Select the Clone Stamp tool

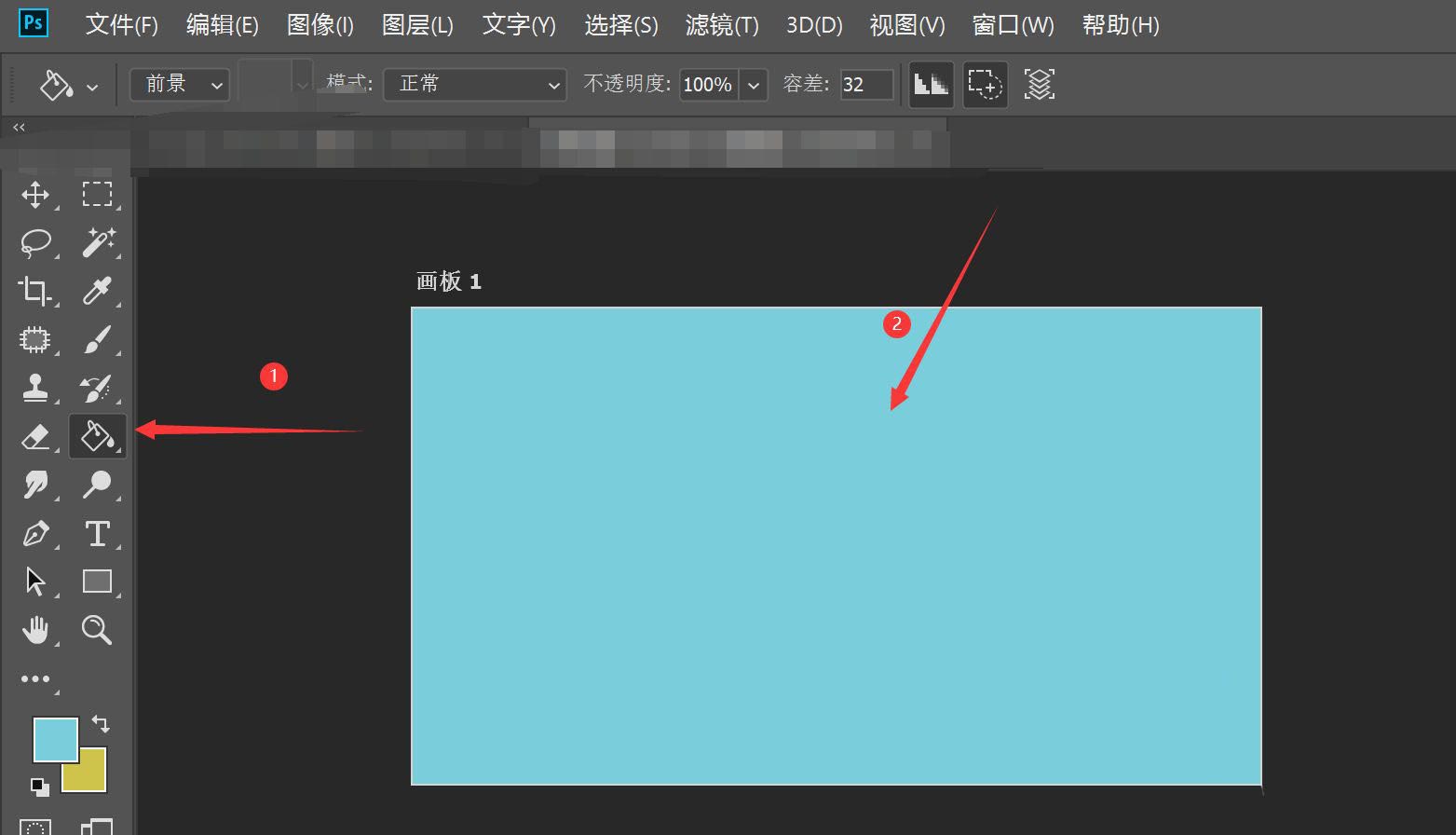tap(35, 388)
